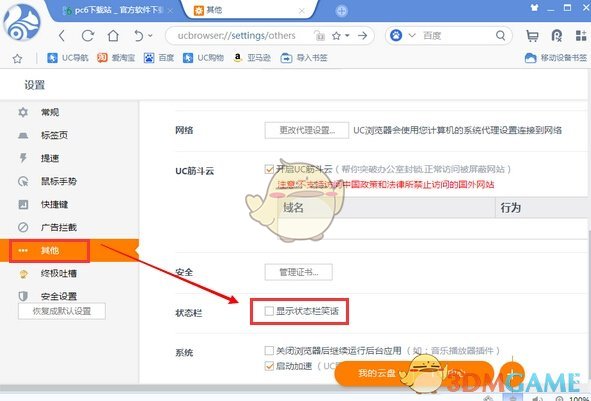
Task: Go to the home page icon
Action: click(113, 36)
